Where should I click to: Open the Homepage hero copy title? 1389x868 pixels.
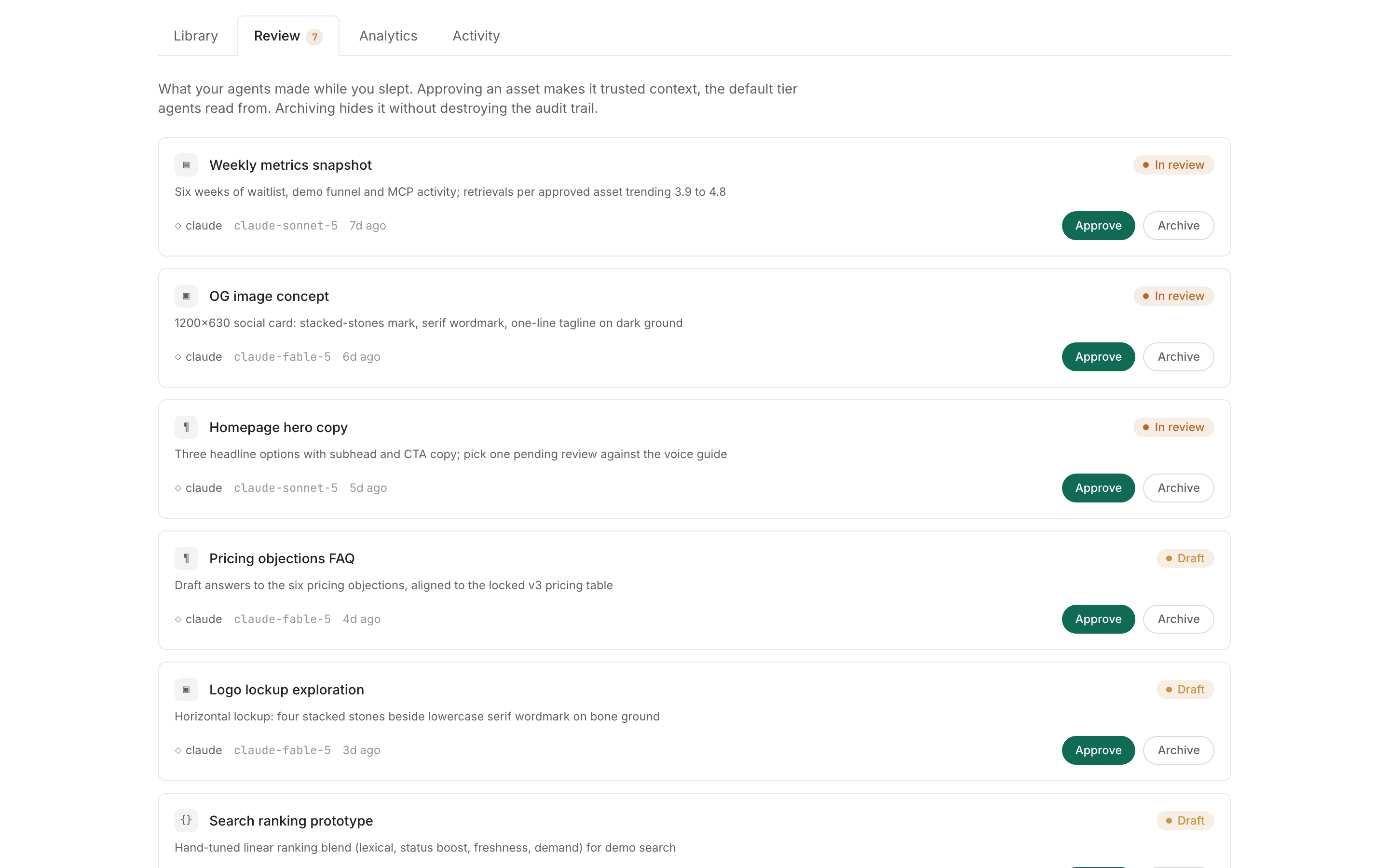click(x=278, y=428)
